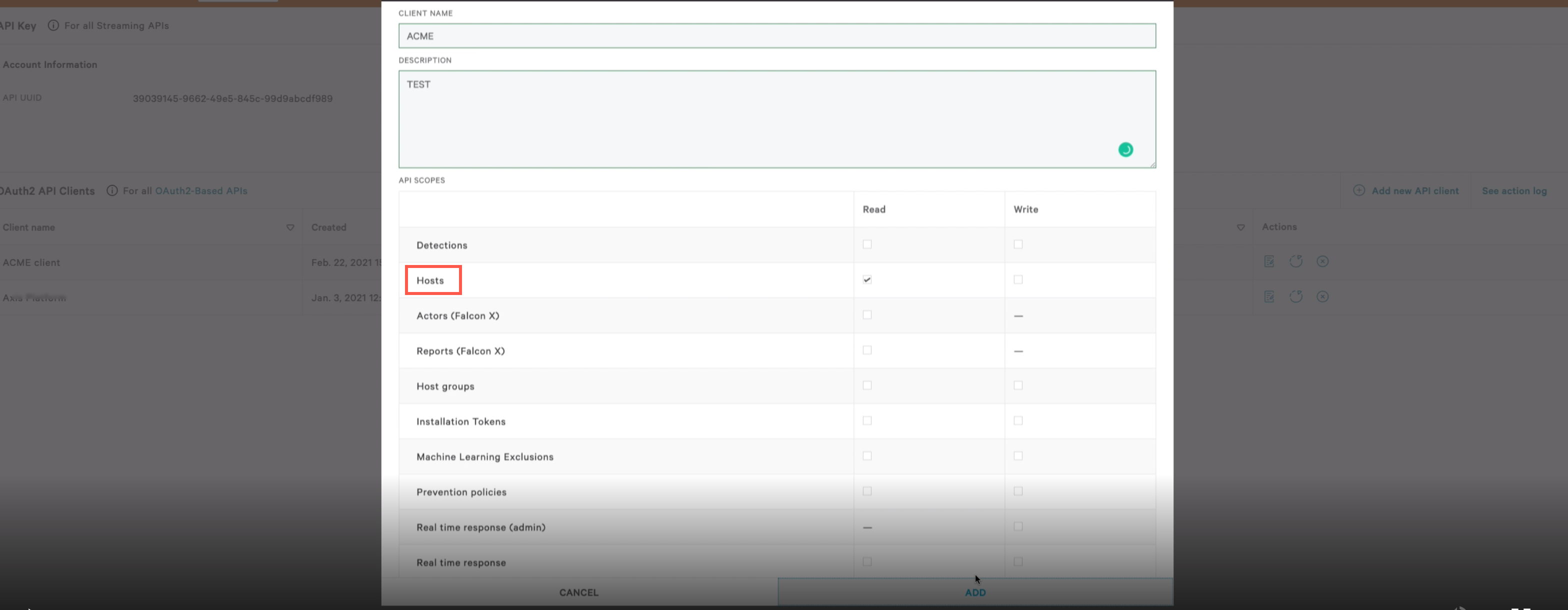Enable Detections Write checkbox
Viewport: 1568px width, 610px height.
(x=1017, y=244)
